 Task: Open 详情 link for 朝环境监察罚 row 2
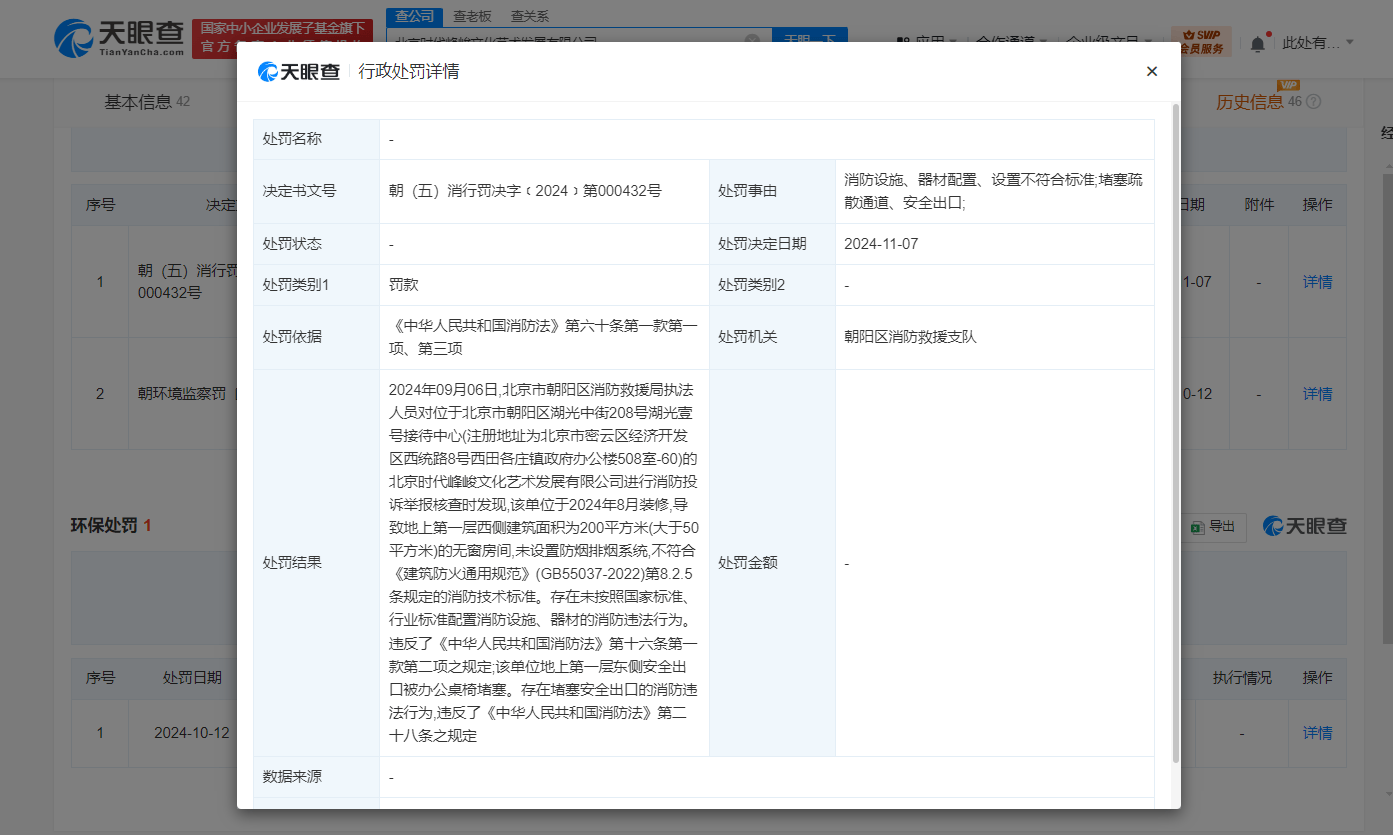(x=1317, y=394)
